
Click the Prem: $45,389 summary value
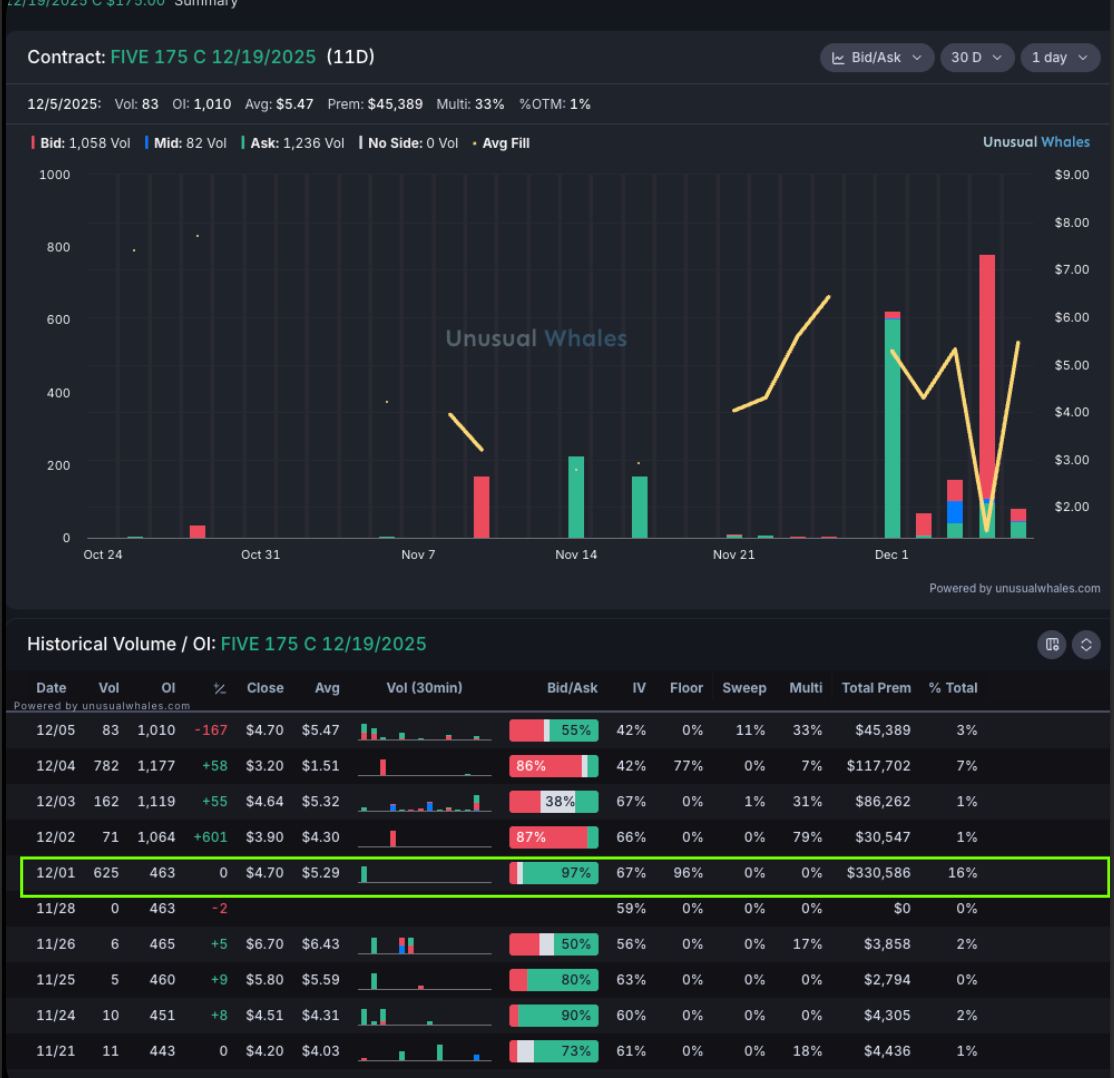click(x=375, y=104)
